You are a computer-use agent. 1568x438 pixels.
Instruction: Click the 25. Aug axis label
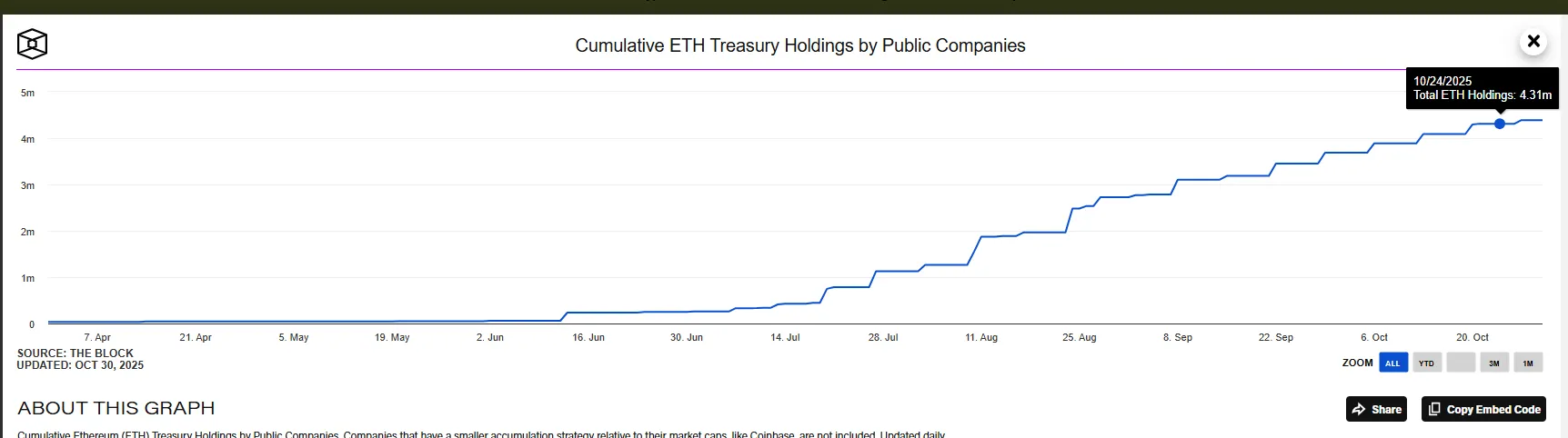(x=1080, y=337)
